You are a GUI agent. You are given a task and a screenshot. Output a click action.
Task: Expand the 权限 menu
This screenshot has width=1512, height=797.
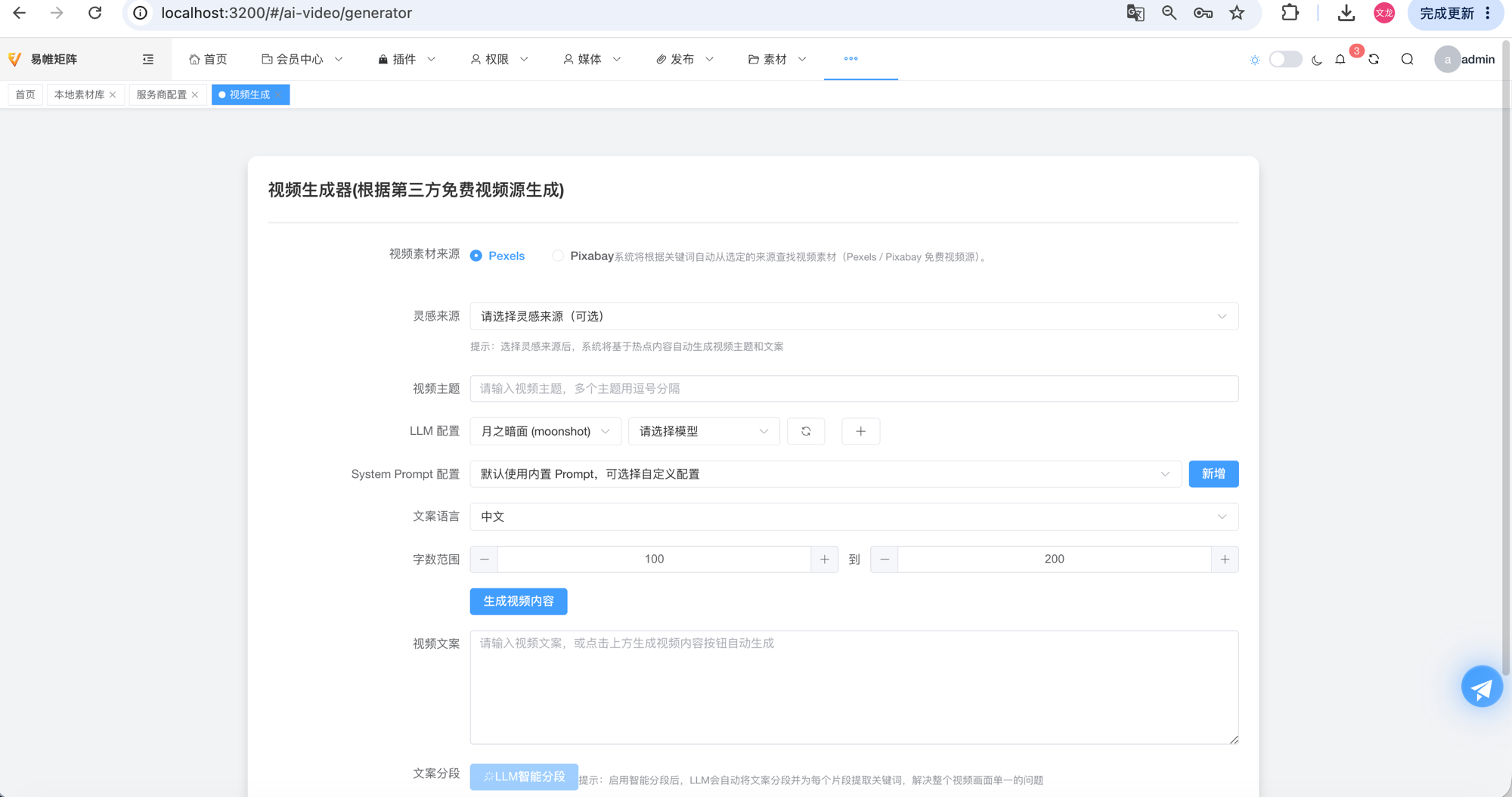499,59
